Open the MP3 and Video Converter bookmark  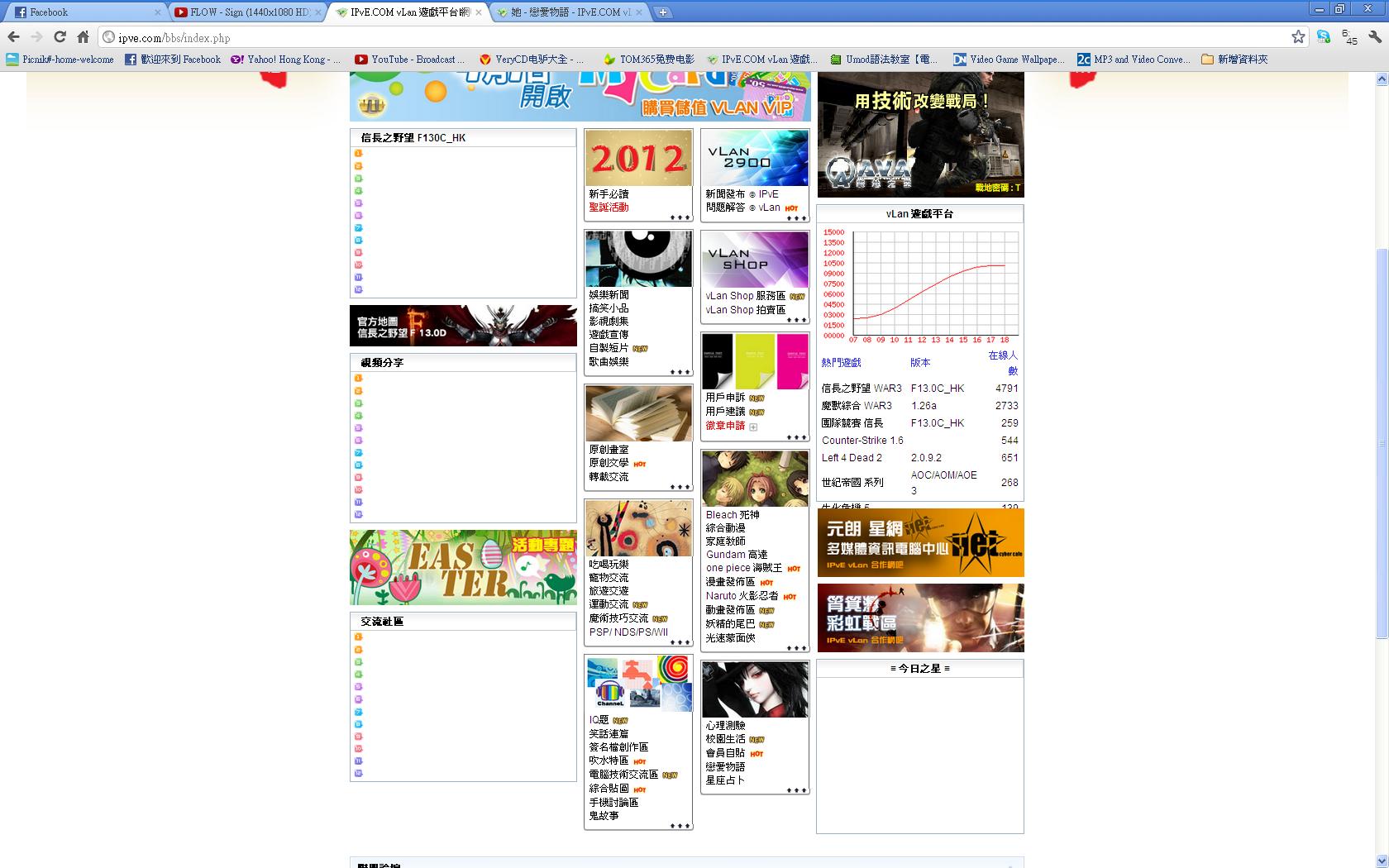pos(1134,60)
